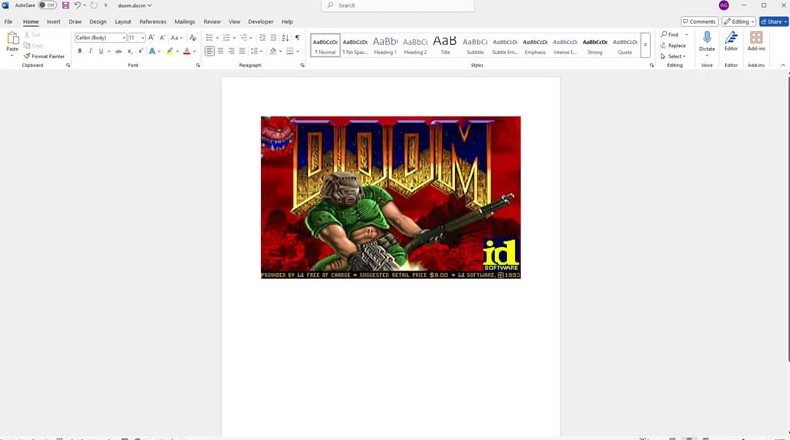Screen dimensions: 790x440
Task: Apply the Quote style
Action: pos(625,45)
